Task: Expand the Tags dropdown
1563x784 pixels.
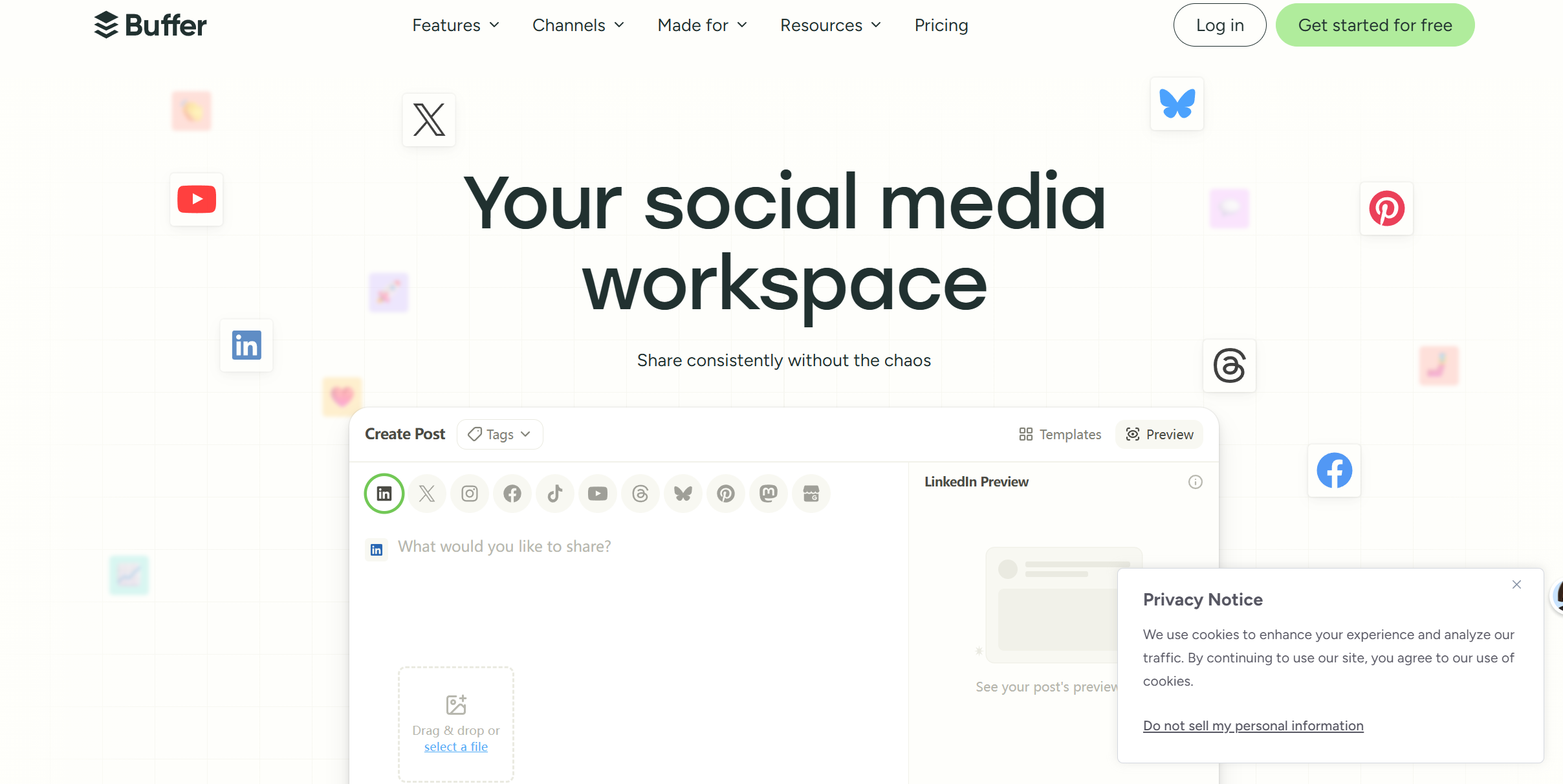Action: pos(499,434)
